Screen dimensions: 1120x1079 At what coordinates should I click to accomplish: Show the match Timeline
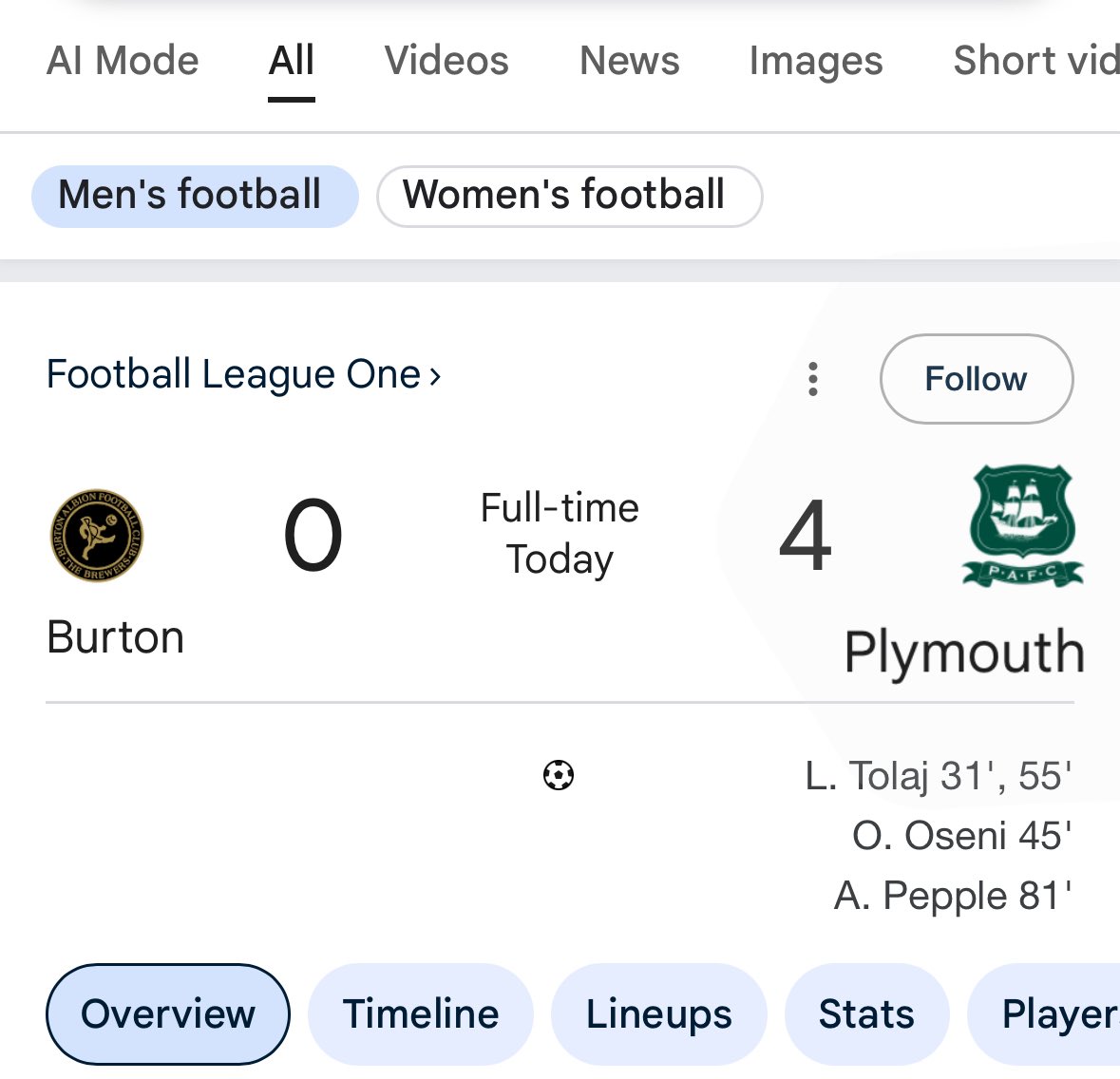(421, 1013)
